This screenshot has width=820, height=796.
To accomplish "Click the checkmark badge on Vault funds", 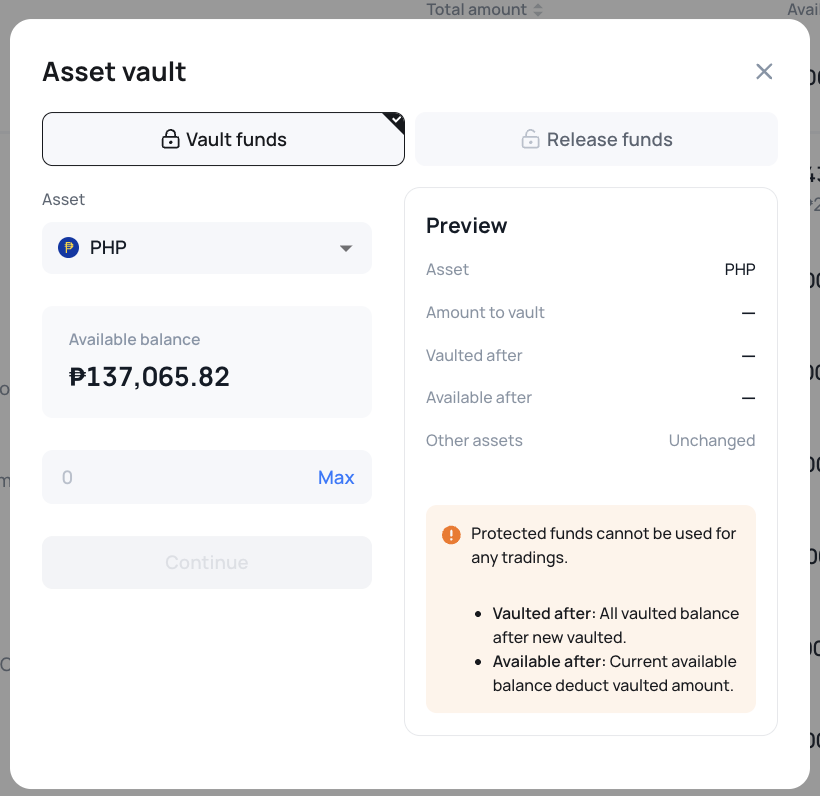I will [x=396, y=120].
